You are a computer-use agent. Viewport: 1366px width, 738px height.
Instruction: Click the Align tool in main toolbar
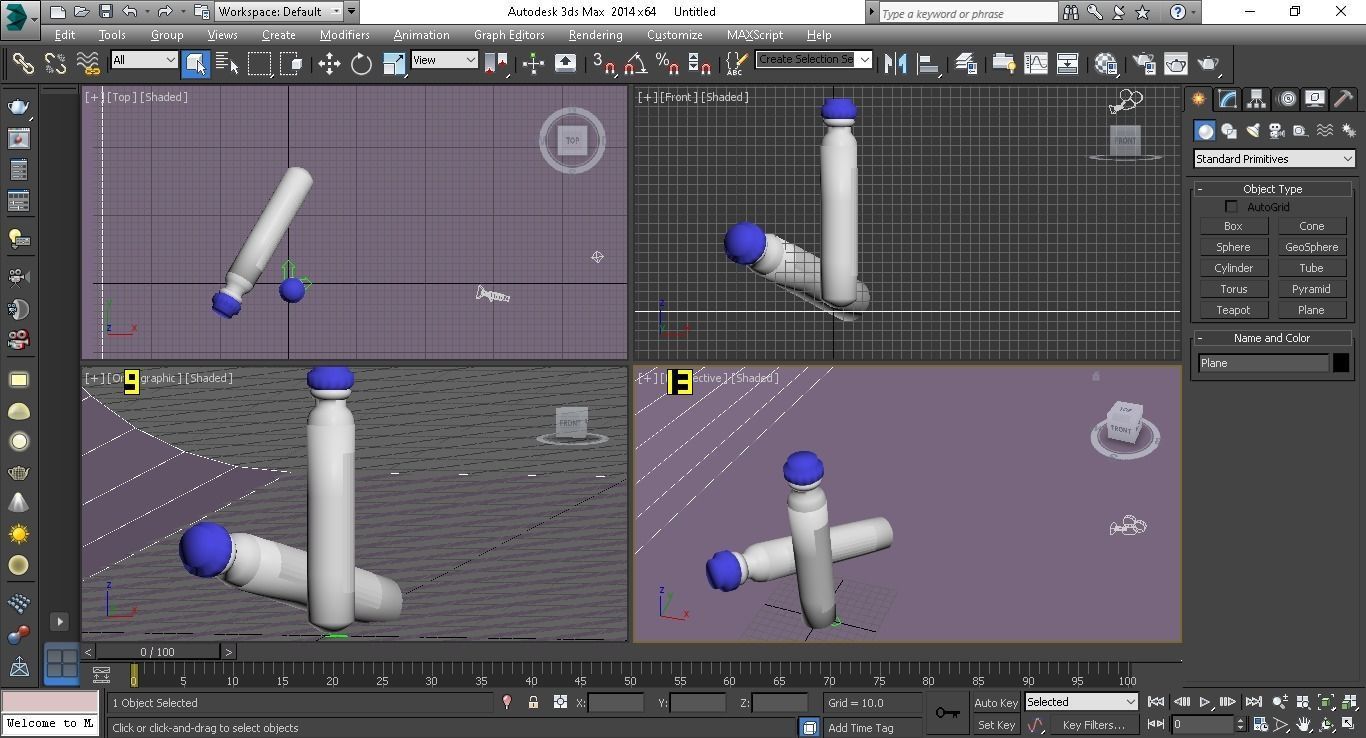coord(929,64)
